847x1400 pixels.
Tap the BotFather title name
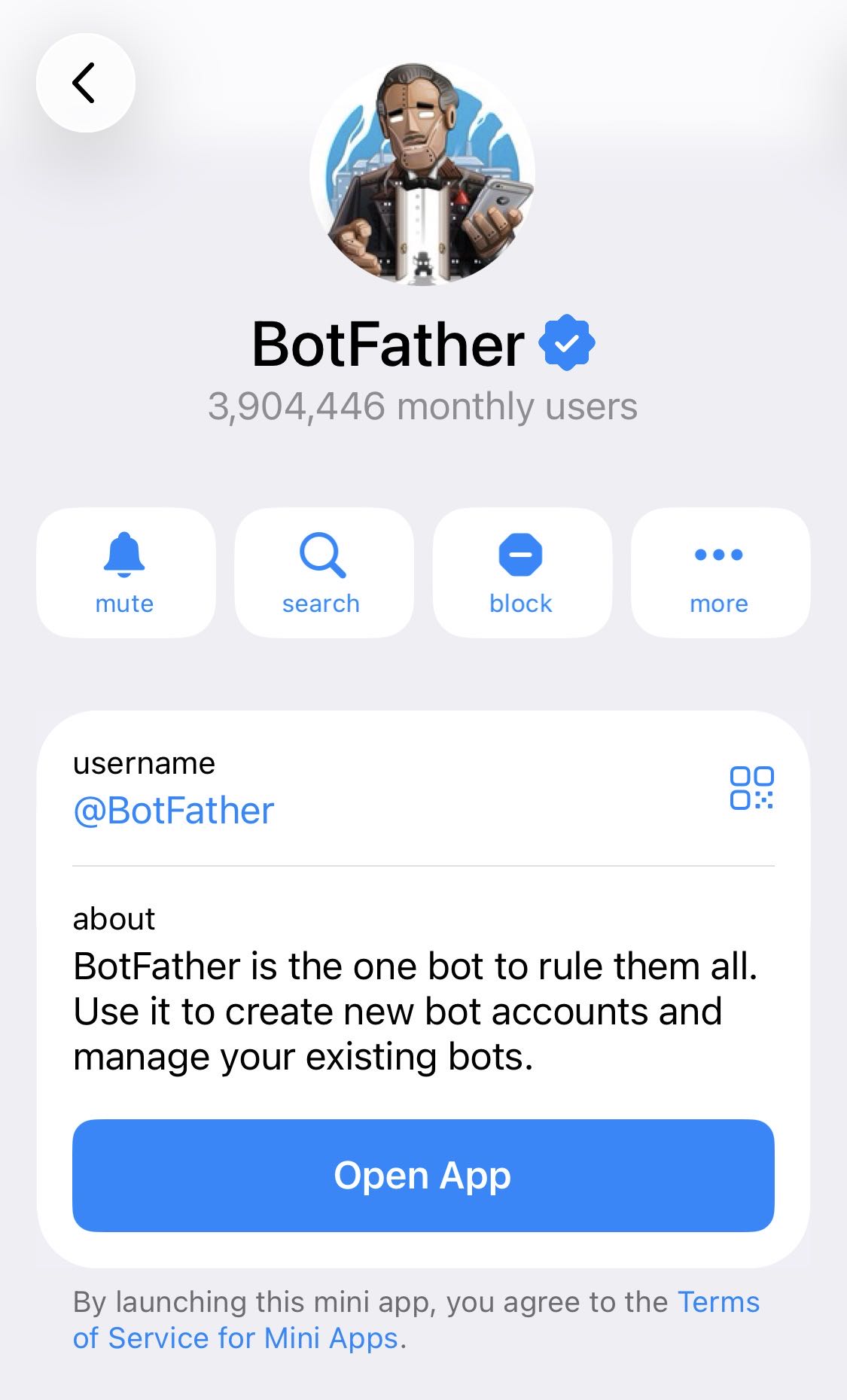point(388,344)
